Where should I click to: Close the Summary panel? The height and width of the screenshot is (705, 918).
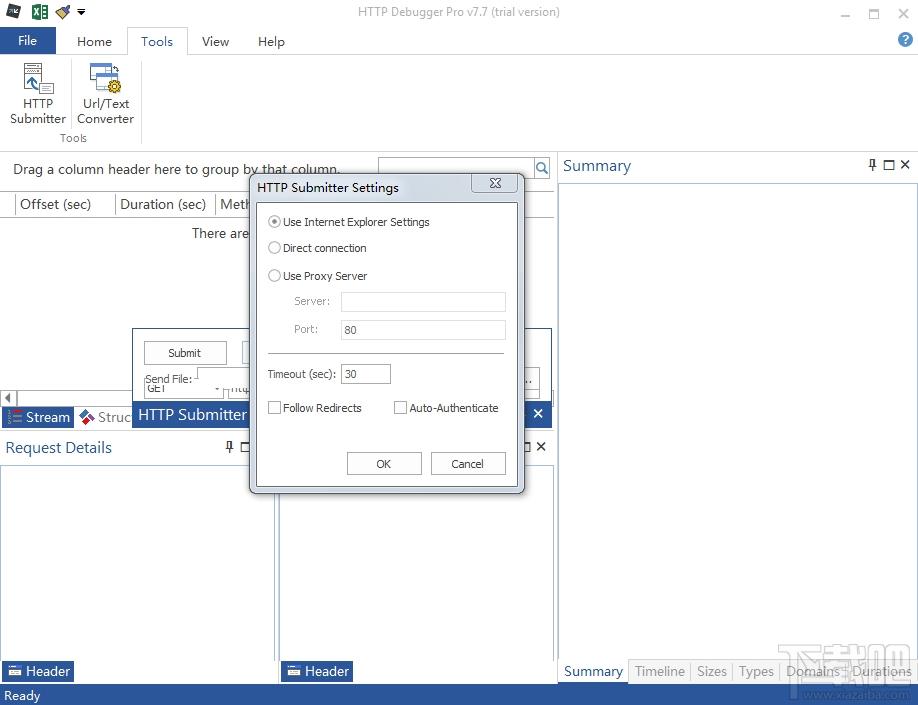click(x=905, y=165)
